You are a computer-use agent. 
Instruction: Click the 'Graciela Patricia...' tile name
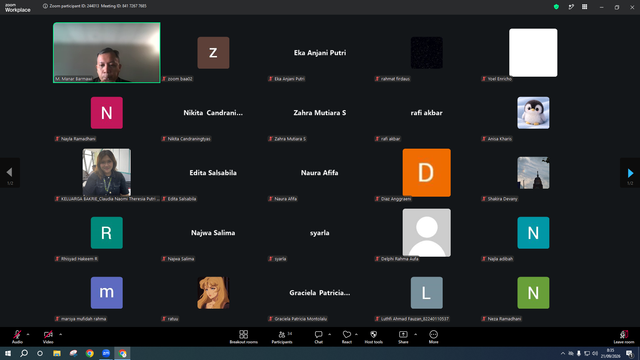click(320, 293)
